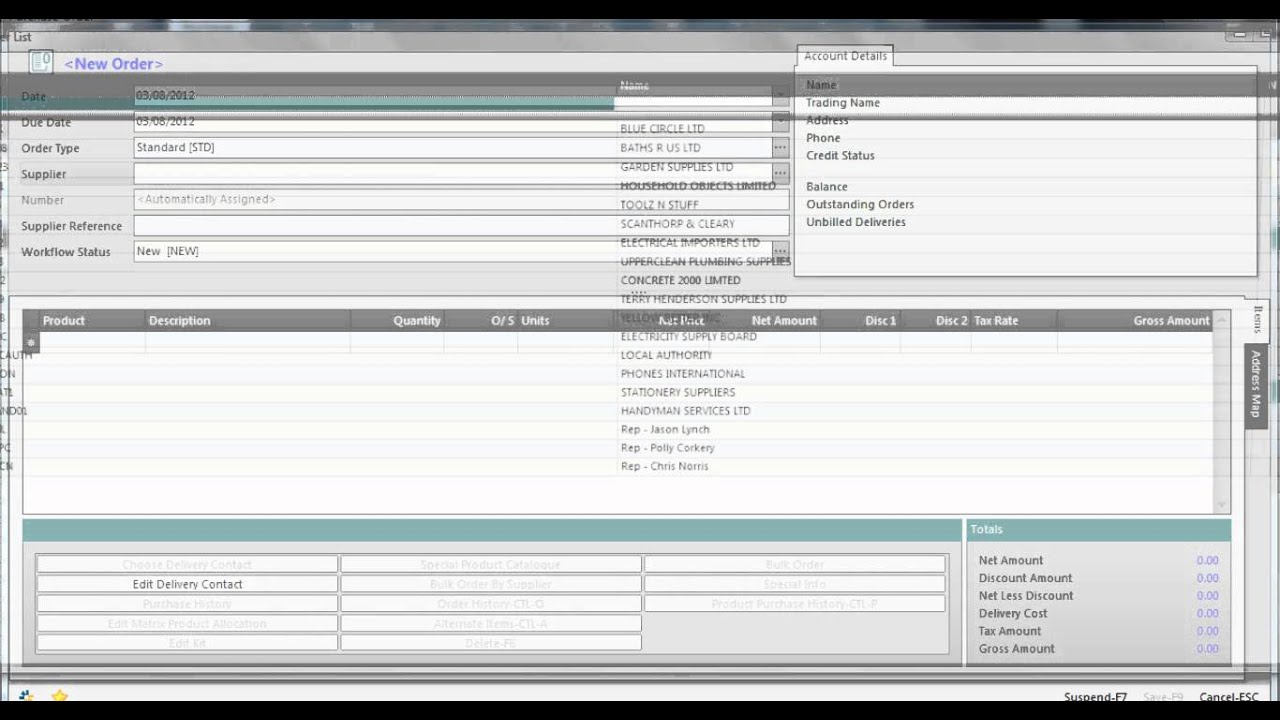Click the blue icon left of the star
Screen dimensions: 1280x720
[26, 695]
